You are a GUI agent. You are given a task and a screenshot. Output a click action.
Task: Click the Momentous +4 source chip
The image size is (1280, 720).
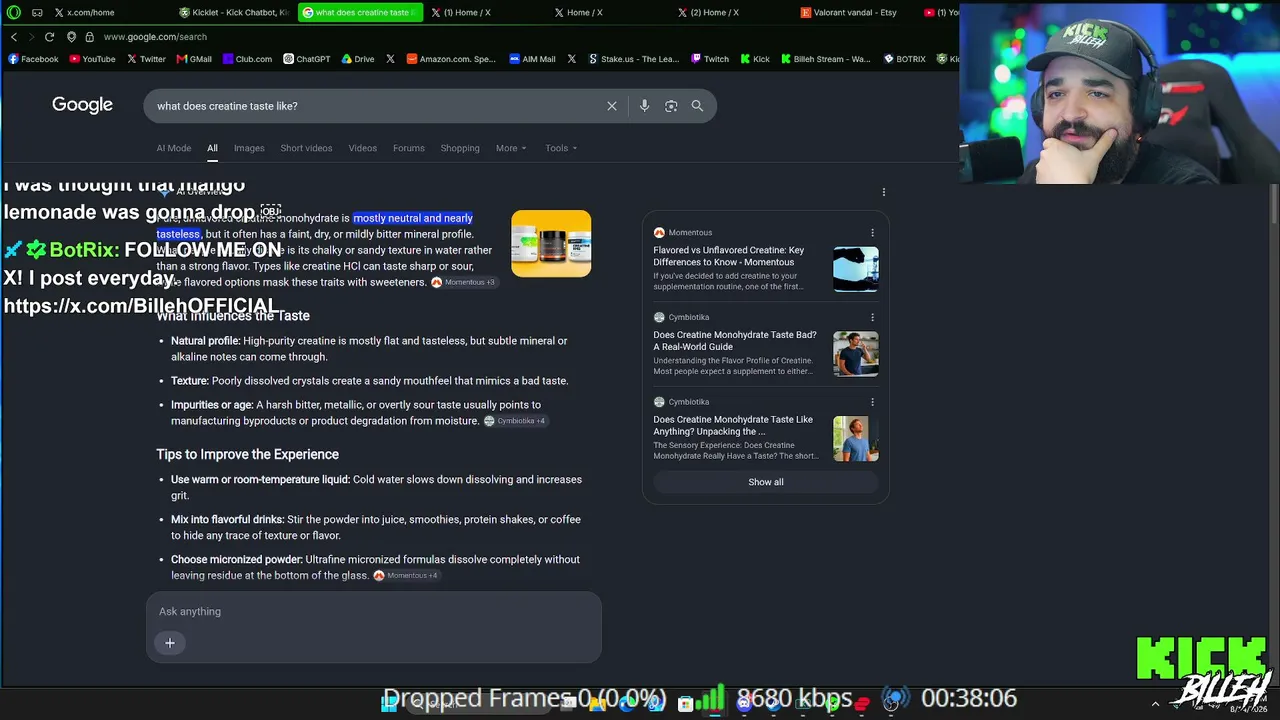click(x=406, y=576)
